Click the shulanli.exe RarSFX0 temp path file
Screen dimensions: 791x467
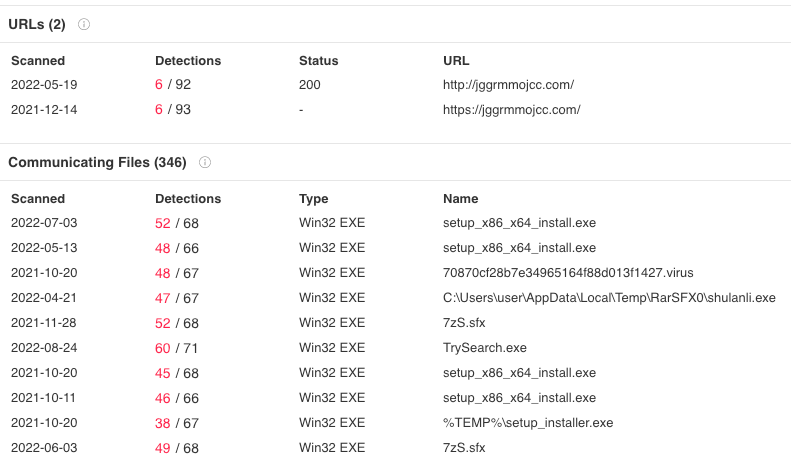click(x=609, y=298)
